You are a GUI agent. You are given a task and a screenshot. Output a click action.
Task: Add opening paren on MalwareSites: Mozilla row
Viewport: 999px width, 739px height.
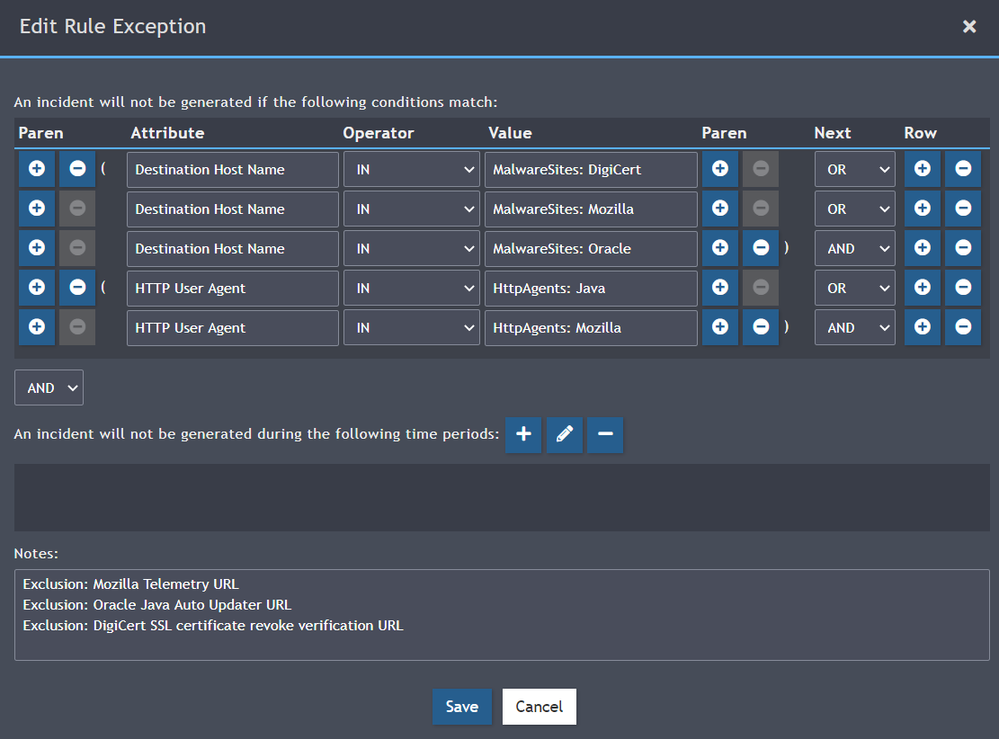click(x=37, y=209)
